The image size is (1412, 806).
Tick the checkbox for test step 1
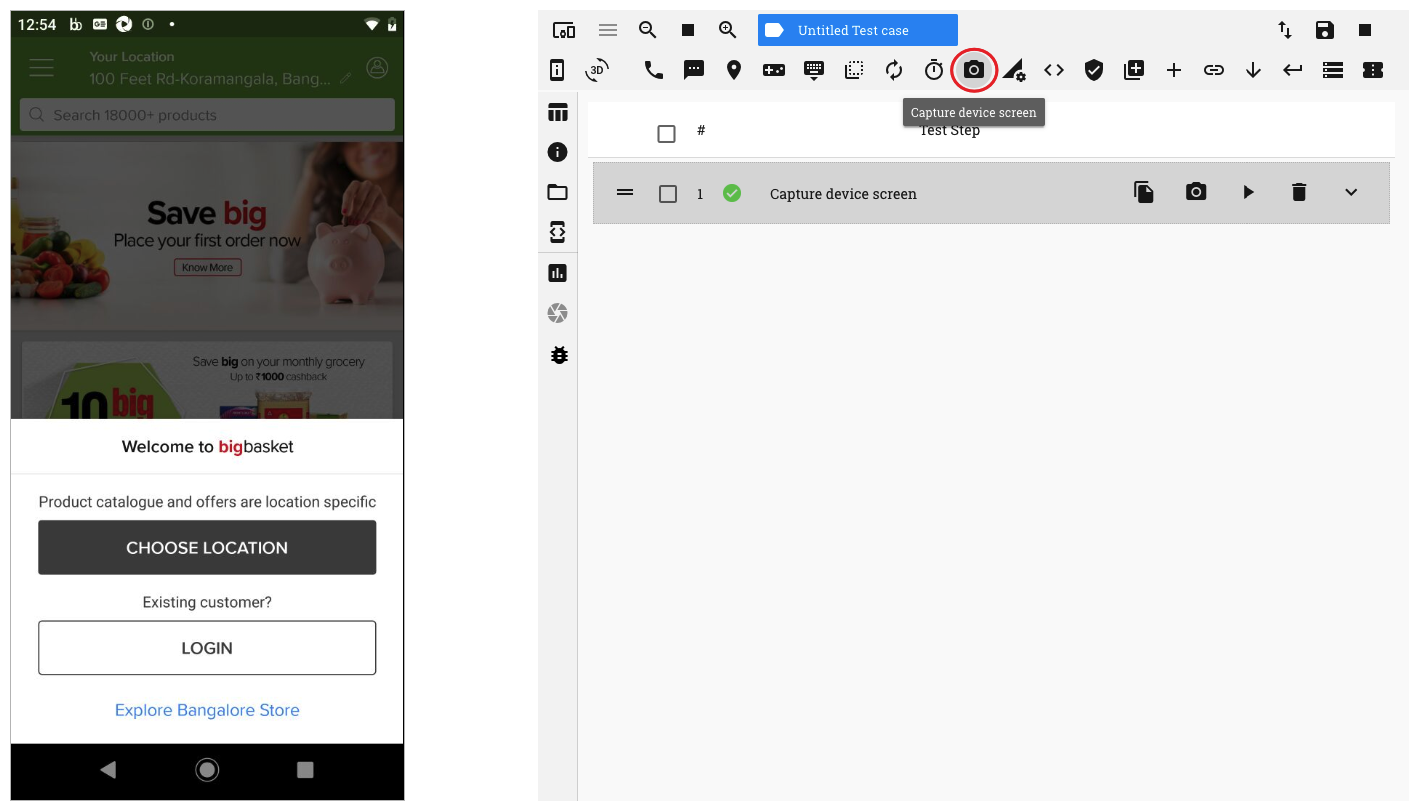(x=668, y=194)
